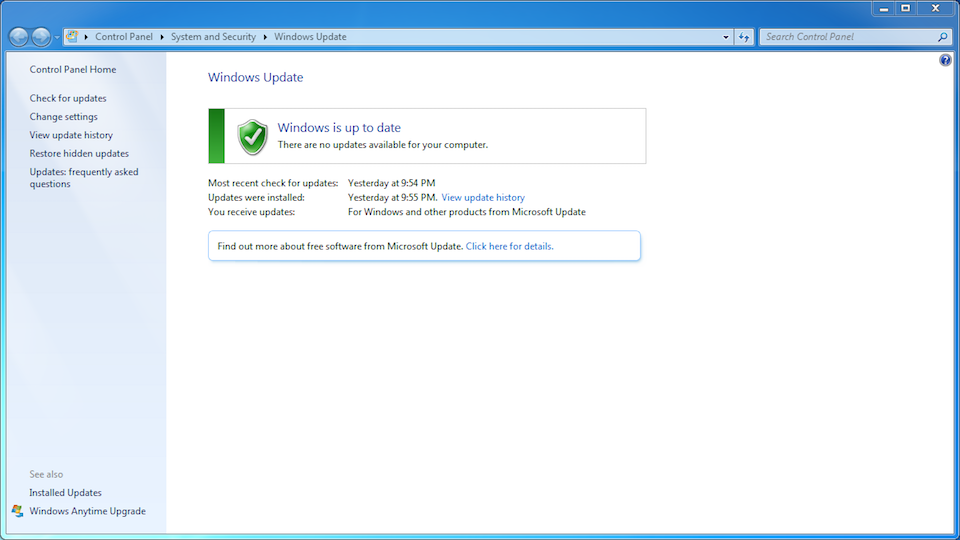Open Change settings in sidebar

pyautogui.click(x=64, y=117)
